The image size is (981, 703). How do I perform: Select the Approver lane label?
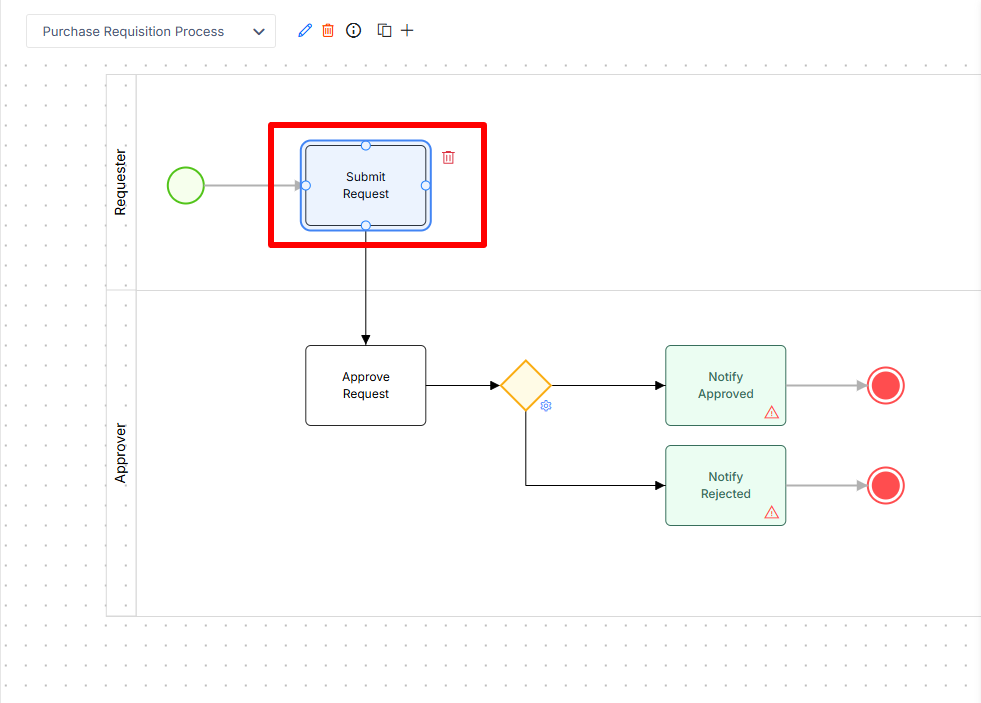point(121,453)
